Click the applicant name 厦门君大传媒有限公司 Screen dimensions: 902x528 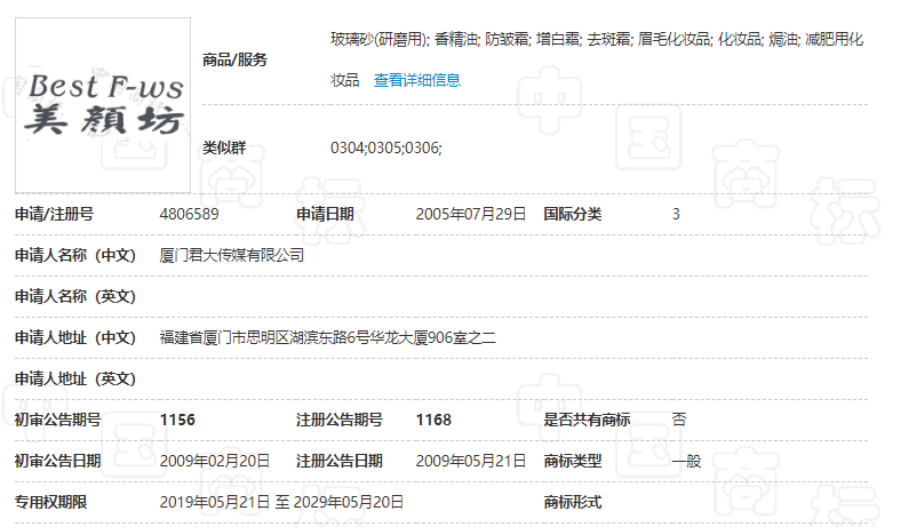(232, 255)
